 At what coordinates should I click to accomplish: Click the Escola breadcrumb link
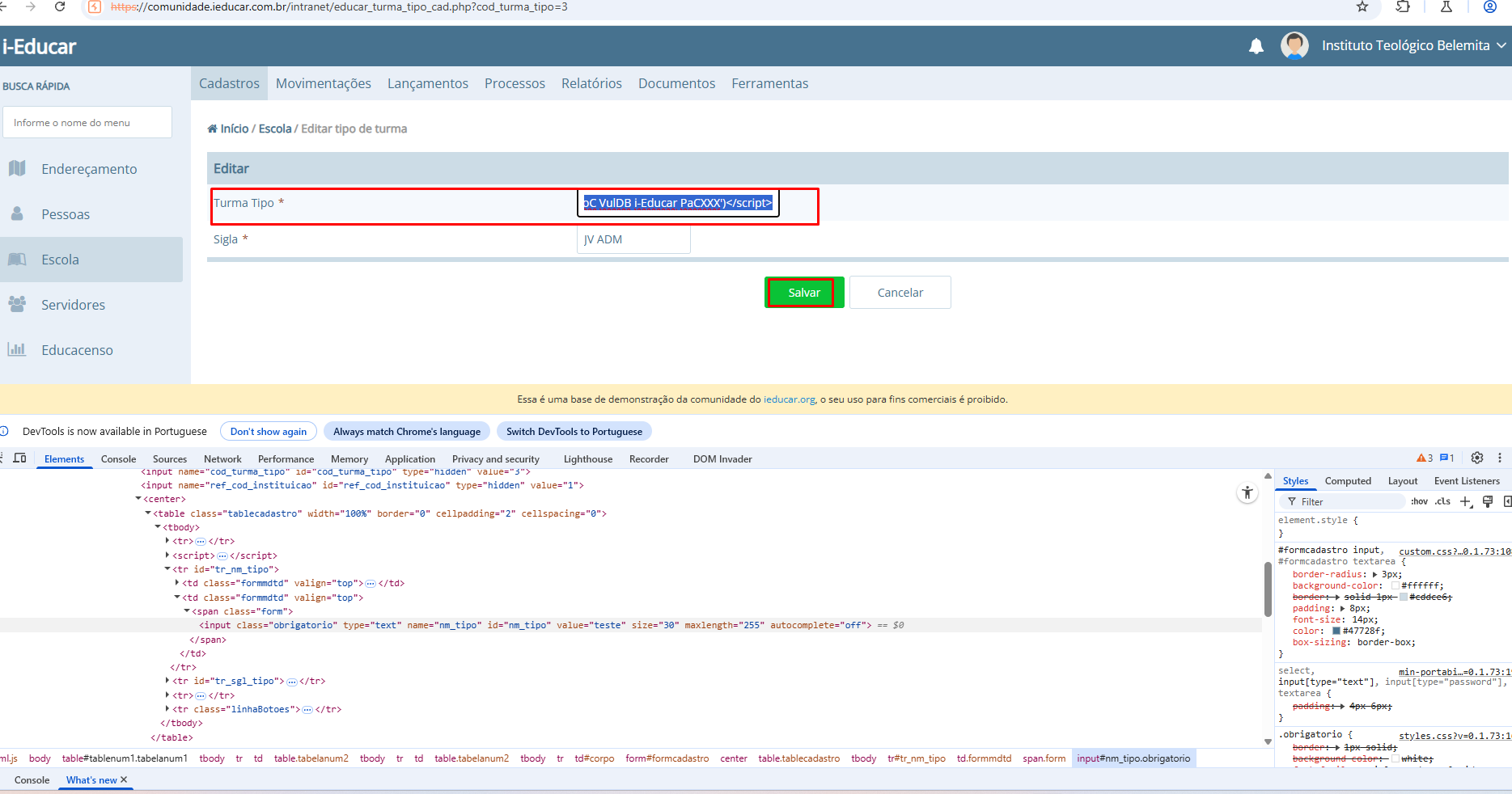275,129
